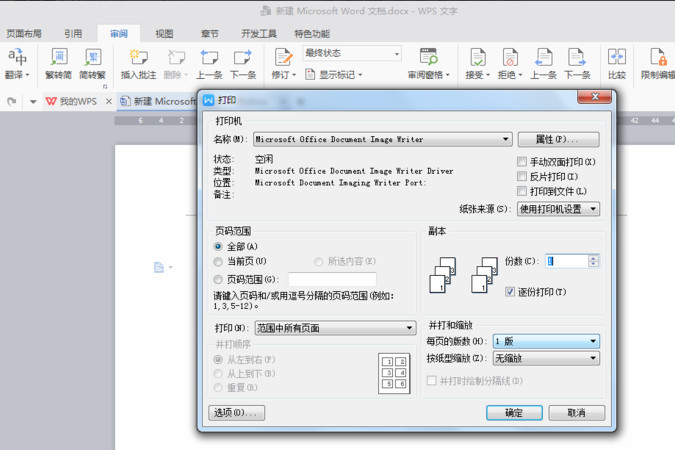Select 从上到下 order radio

pos(218,374)
